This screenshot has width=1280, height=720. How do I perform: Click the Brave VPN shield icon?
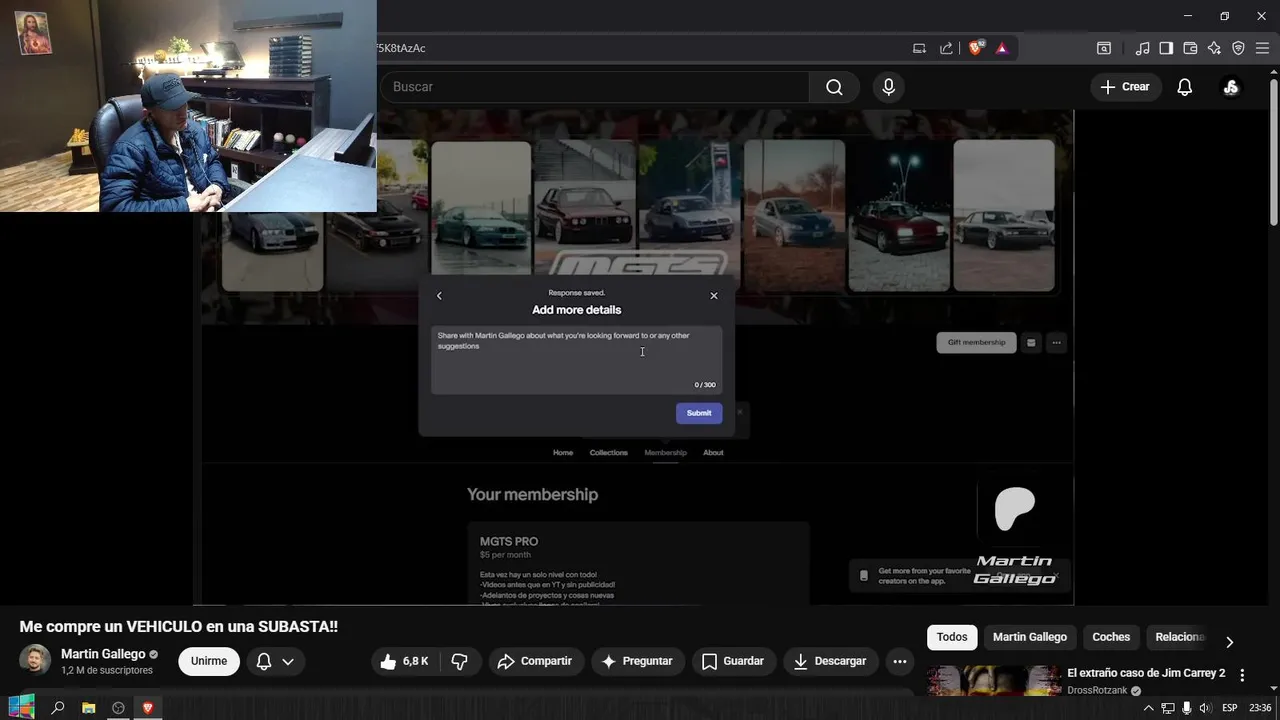pos(1238,48)
